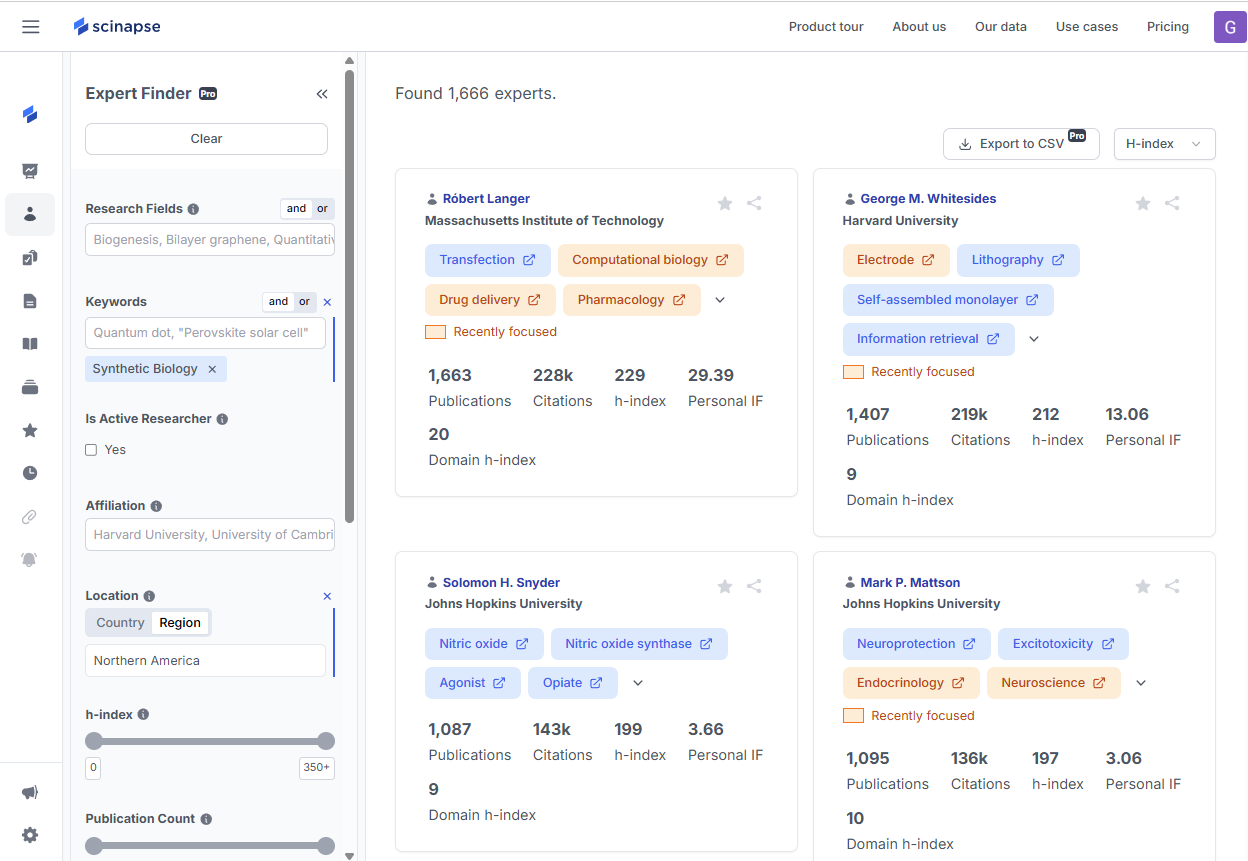Open the history clock icon in the sidebar
The width and height of the screenshot is (1248, 861).
30,473
